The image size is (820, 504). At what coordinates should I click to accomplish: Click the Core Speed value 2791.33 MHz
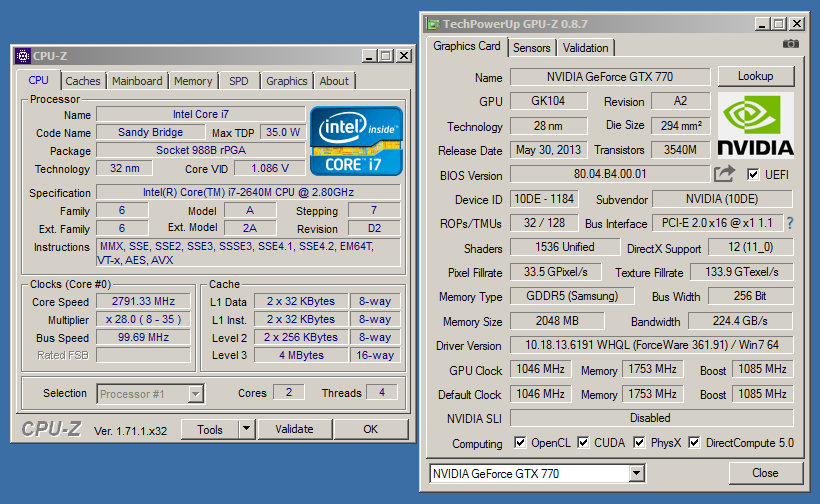tap(143, 302)
